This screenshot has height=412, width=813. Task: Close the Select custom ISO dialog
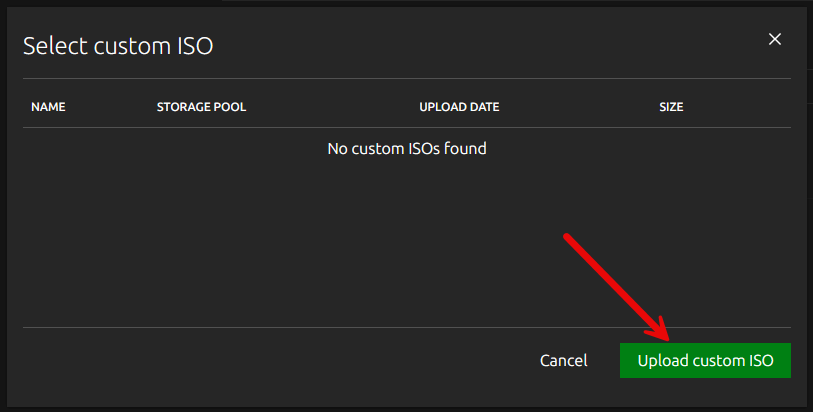[774, 39]
